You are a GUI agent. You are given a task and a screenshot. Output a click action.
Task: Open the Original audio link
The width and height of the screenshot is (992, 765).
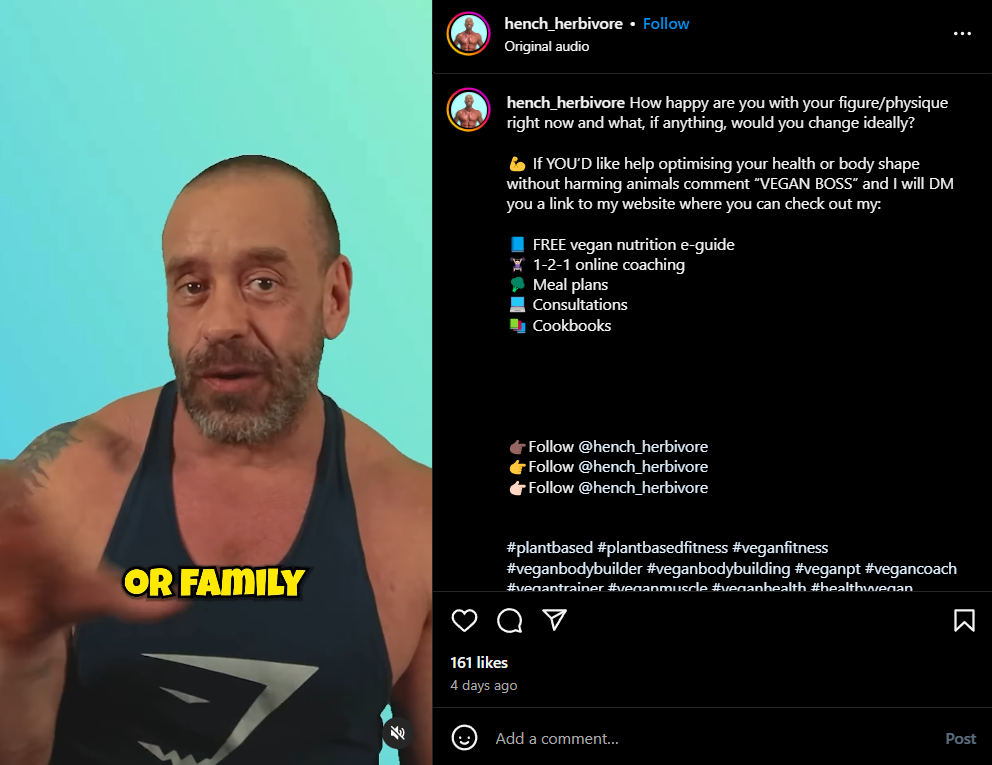click(x=547, y=46)
